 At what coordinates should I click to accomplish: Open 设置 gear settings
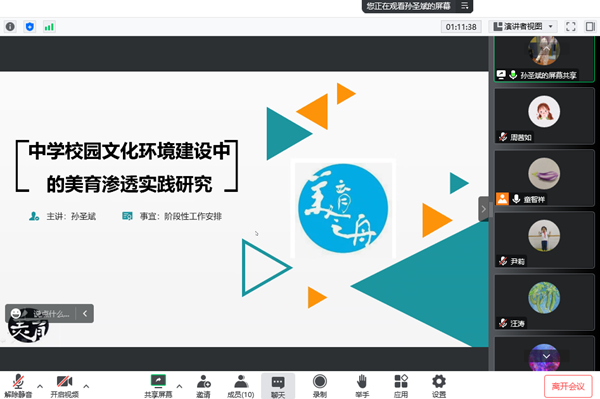[439, 386]
